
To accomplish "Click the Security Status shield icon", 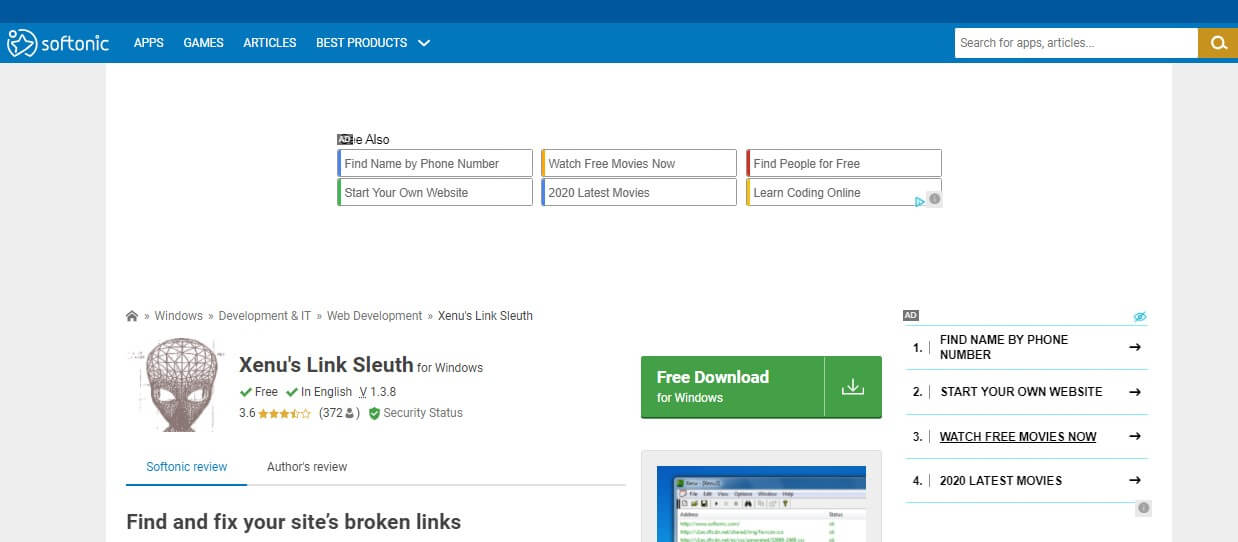I will point(375,413).
